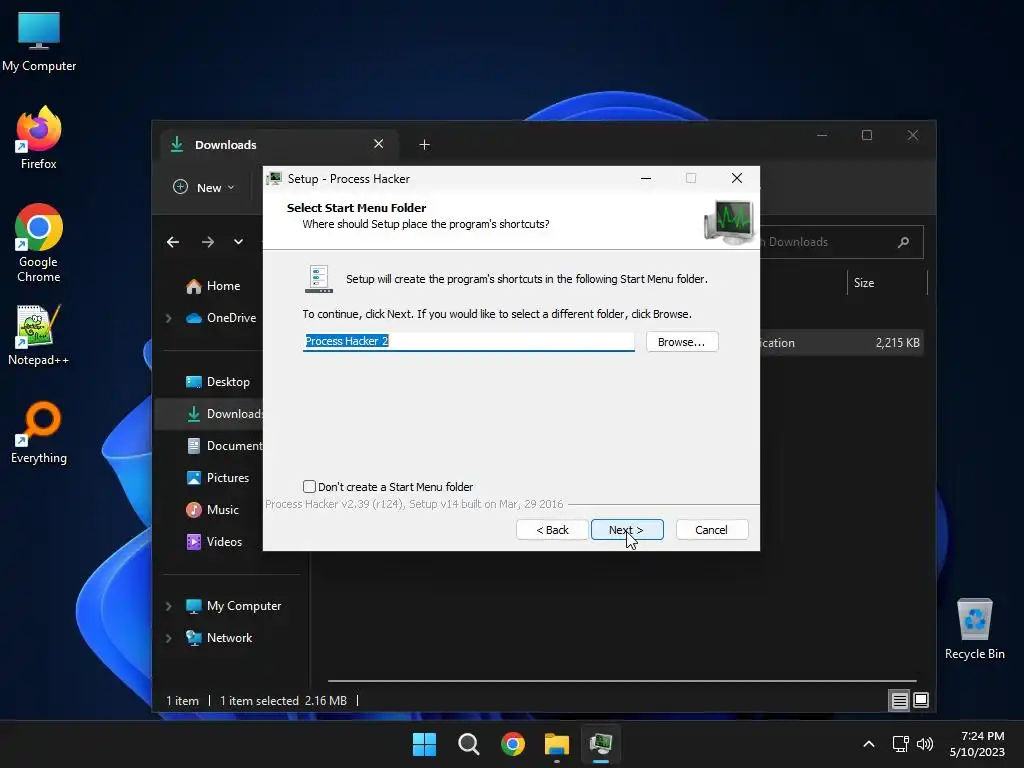
Task: Open File Explorer from the taskbar
Action: pos(557,744)
